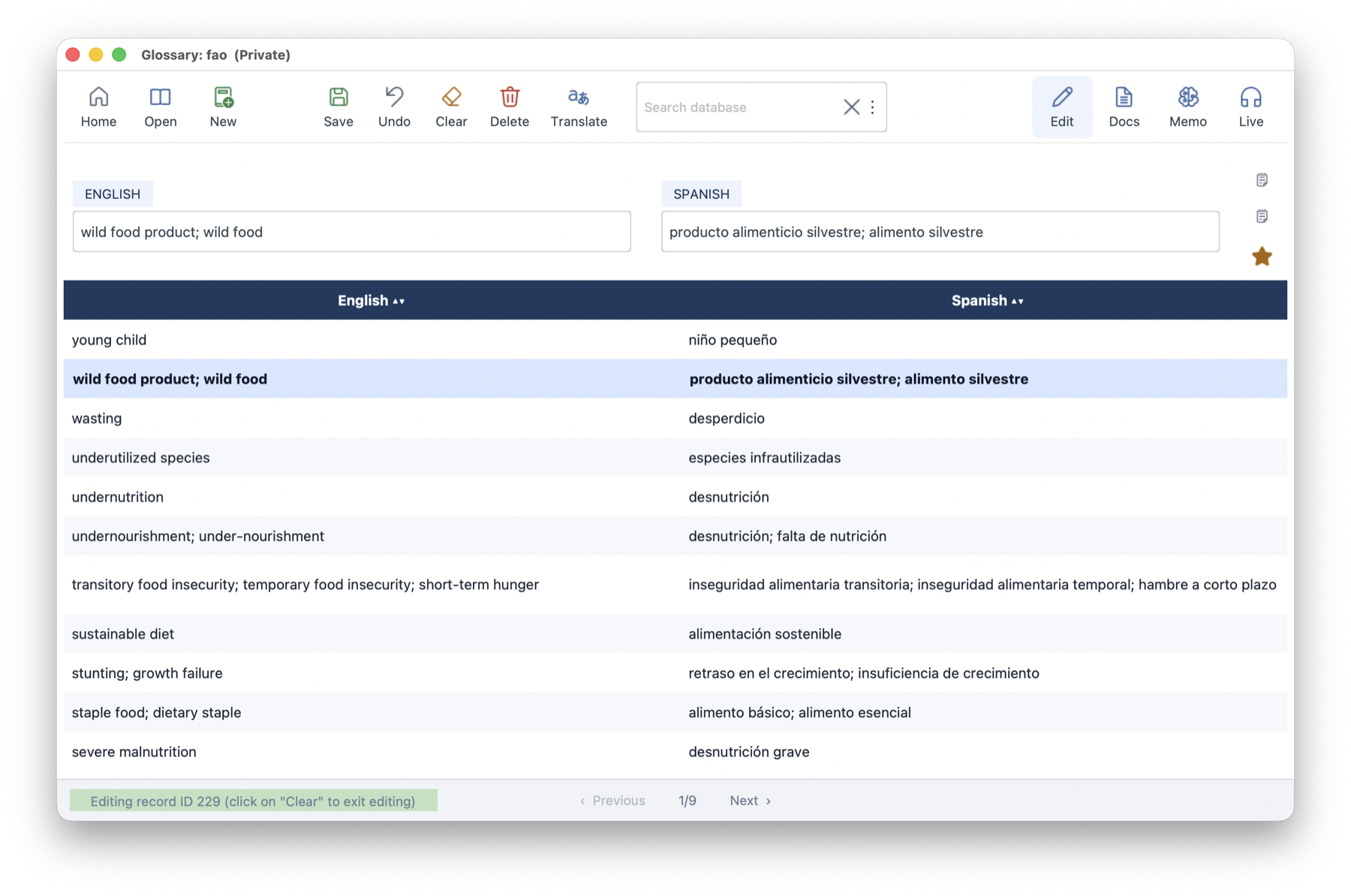Click into the English term field
1351x896 pixels.
pos(351,232)
